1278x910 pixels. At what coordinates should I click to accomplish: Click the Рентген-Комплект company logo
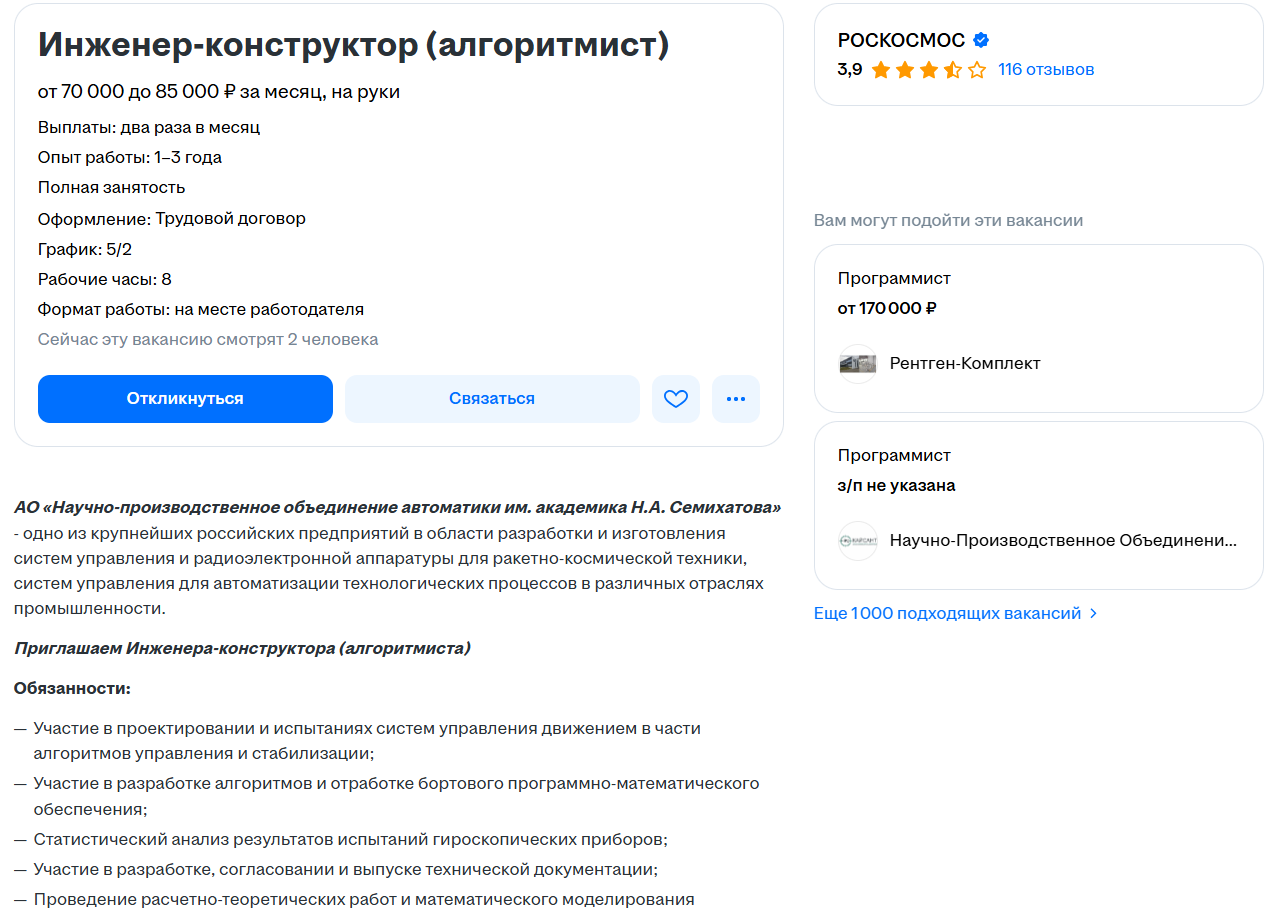pos(857,364)
